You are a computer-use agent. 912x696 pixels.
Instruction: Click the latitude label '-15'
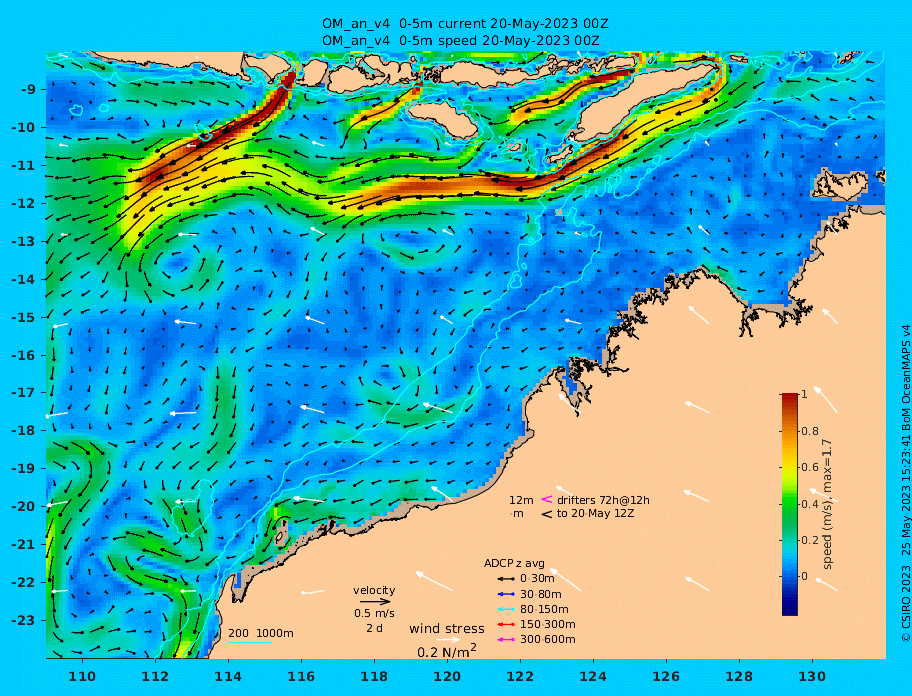[23, 317]
